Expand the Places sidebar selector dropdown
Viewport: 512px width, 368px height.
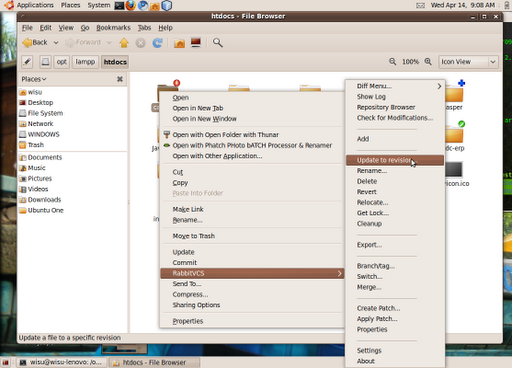34,79
